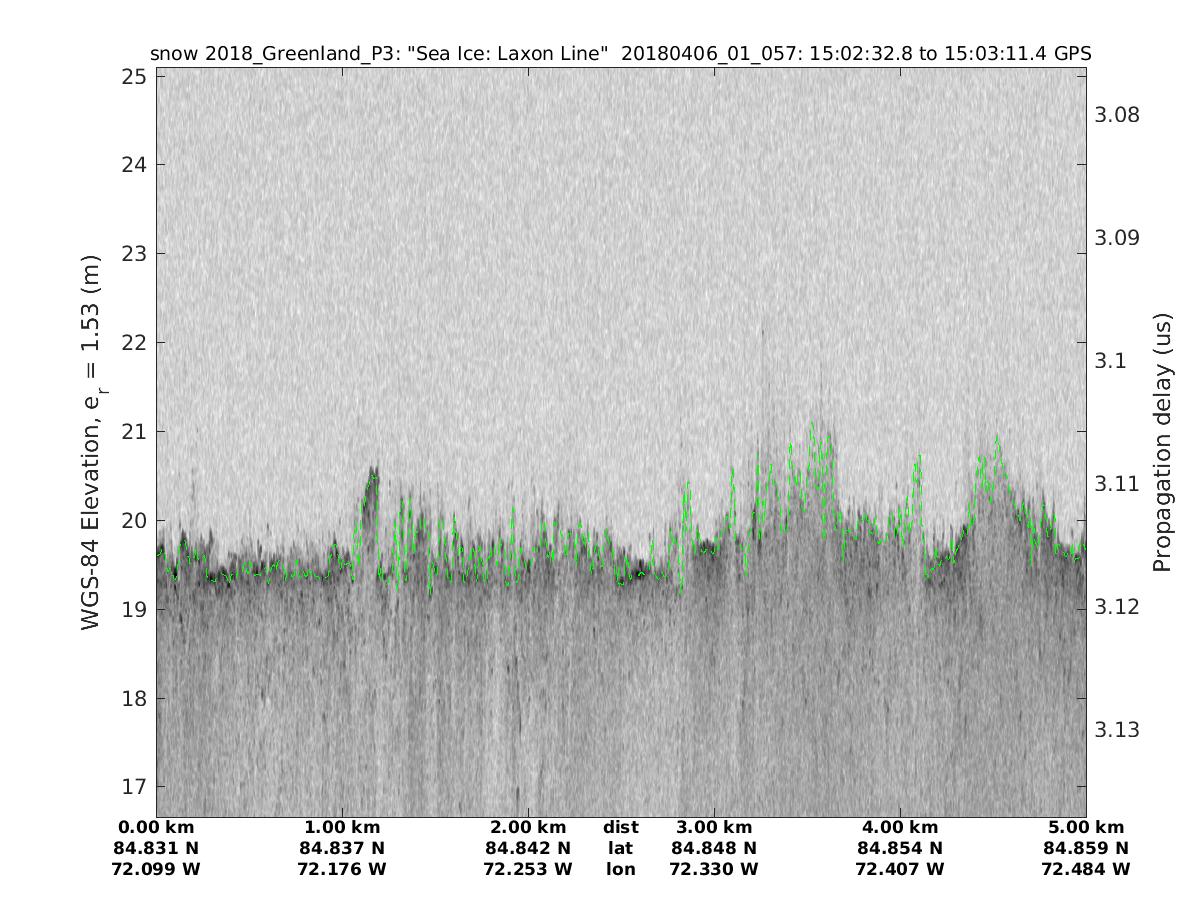Click the 19 elevation tick label
This screenshot has height=900, width=1200.
(x=134, y=609)
